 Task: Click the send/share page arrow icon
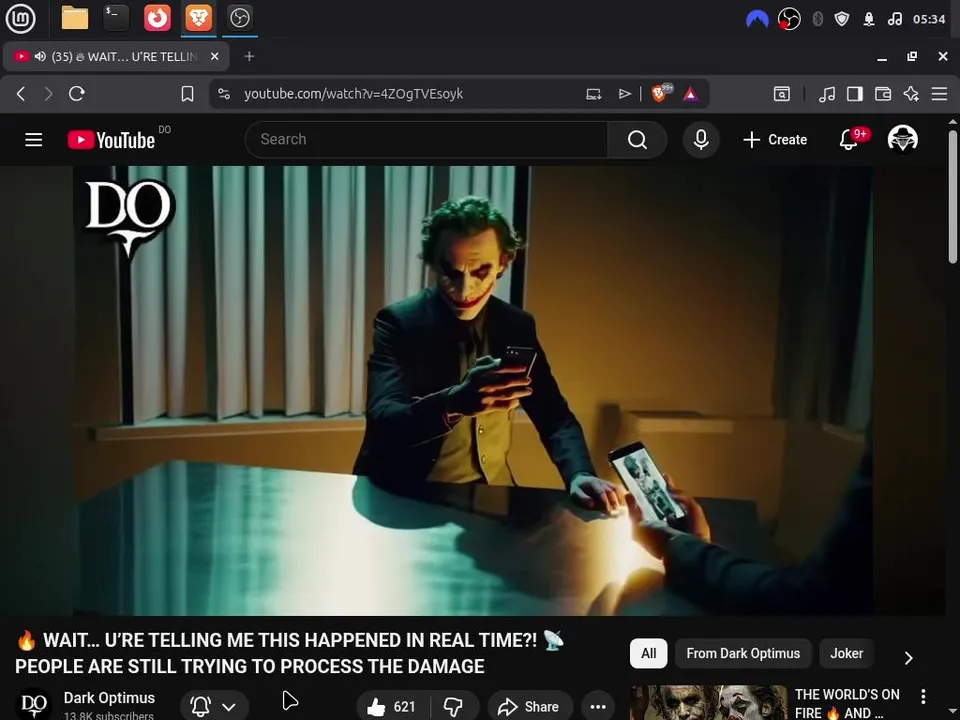click(624, 94)
